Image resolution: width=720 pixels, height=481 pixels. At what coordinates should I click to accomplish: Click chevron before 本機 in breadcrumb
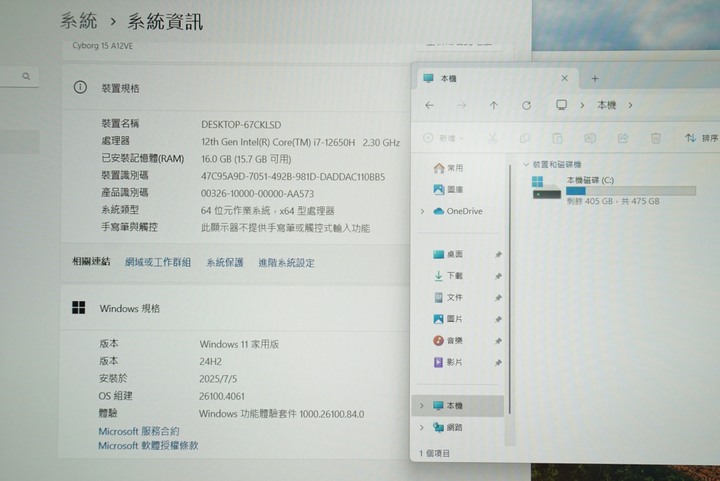tap(582, 105)
